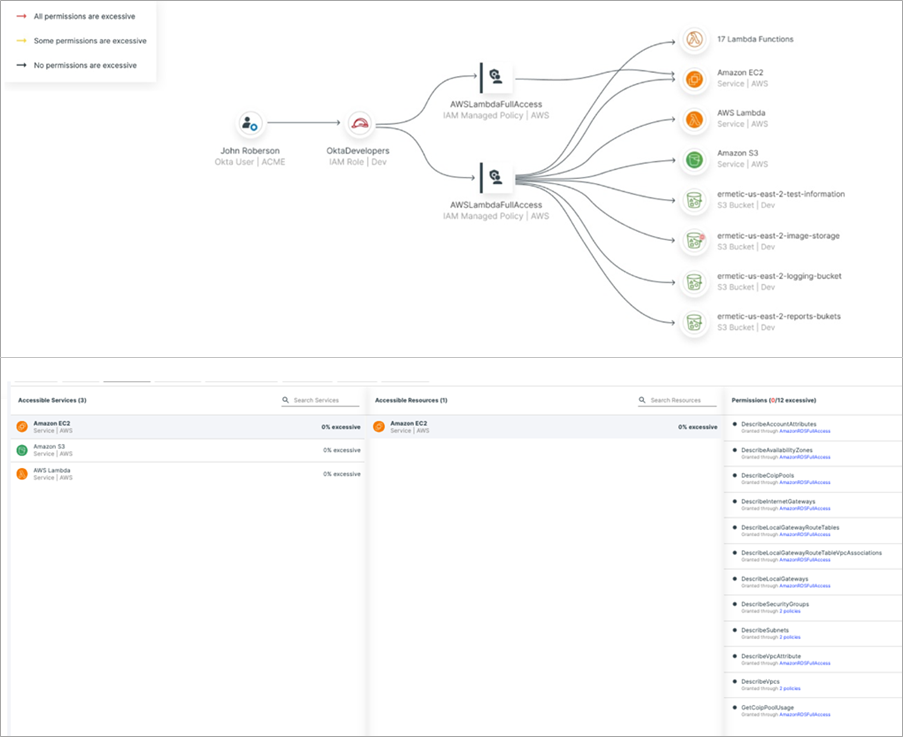The width and height of the screenshot is (903, 737).
Task: Select the Amazon S3 row in Accessible Services
Action: (x=188, y=450)
